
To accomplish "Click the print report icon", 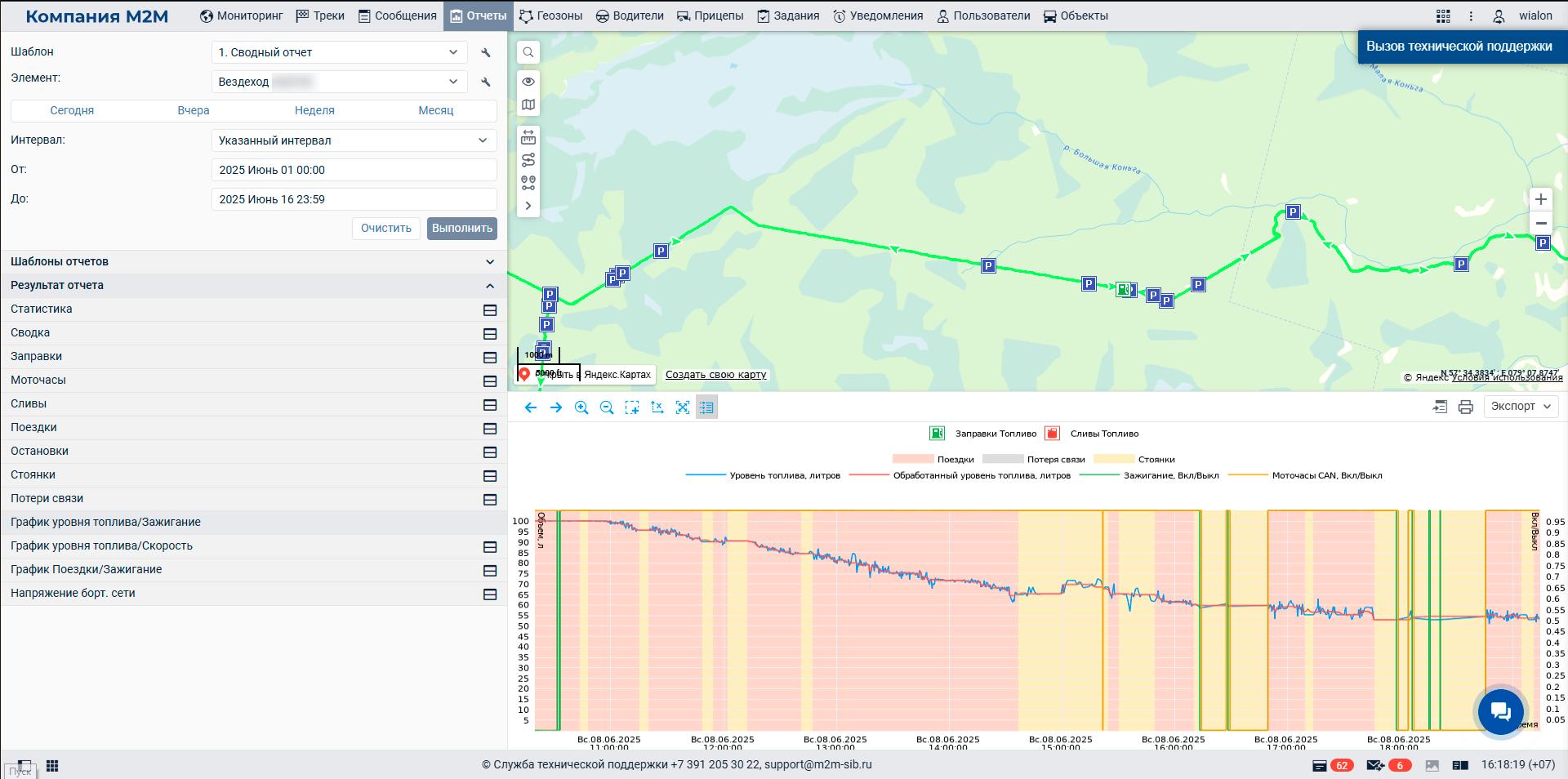I will pyautogui.click(x=1466, y=407).
